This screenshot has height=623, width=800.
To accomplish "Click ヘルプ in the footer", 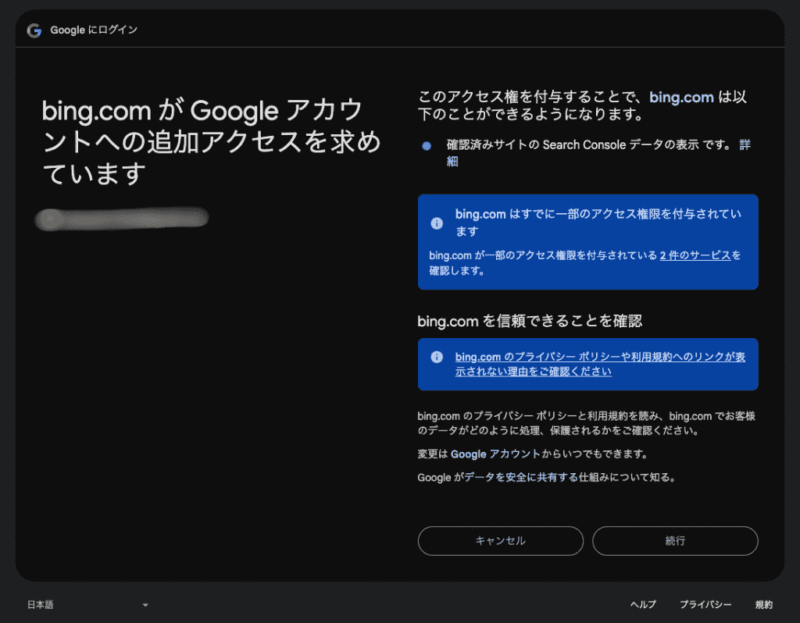I will (641, 604).
